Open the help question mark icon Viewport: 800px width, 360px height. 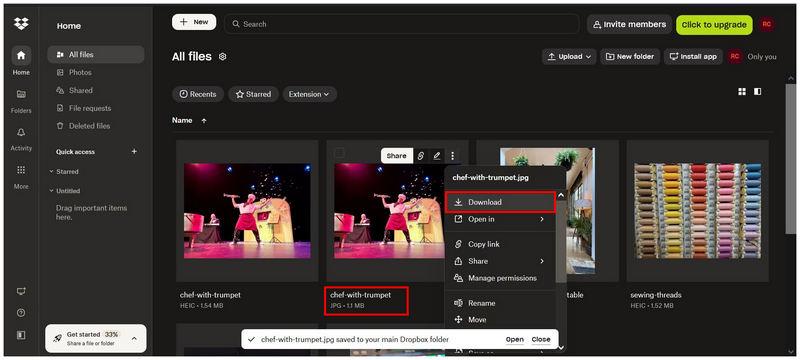[x=21, y=313]
